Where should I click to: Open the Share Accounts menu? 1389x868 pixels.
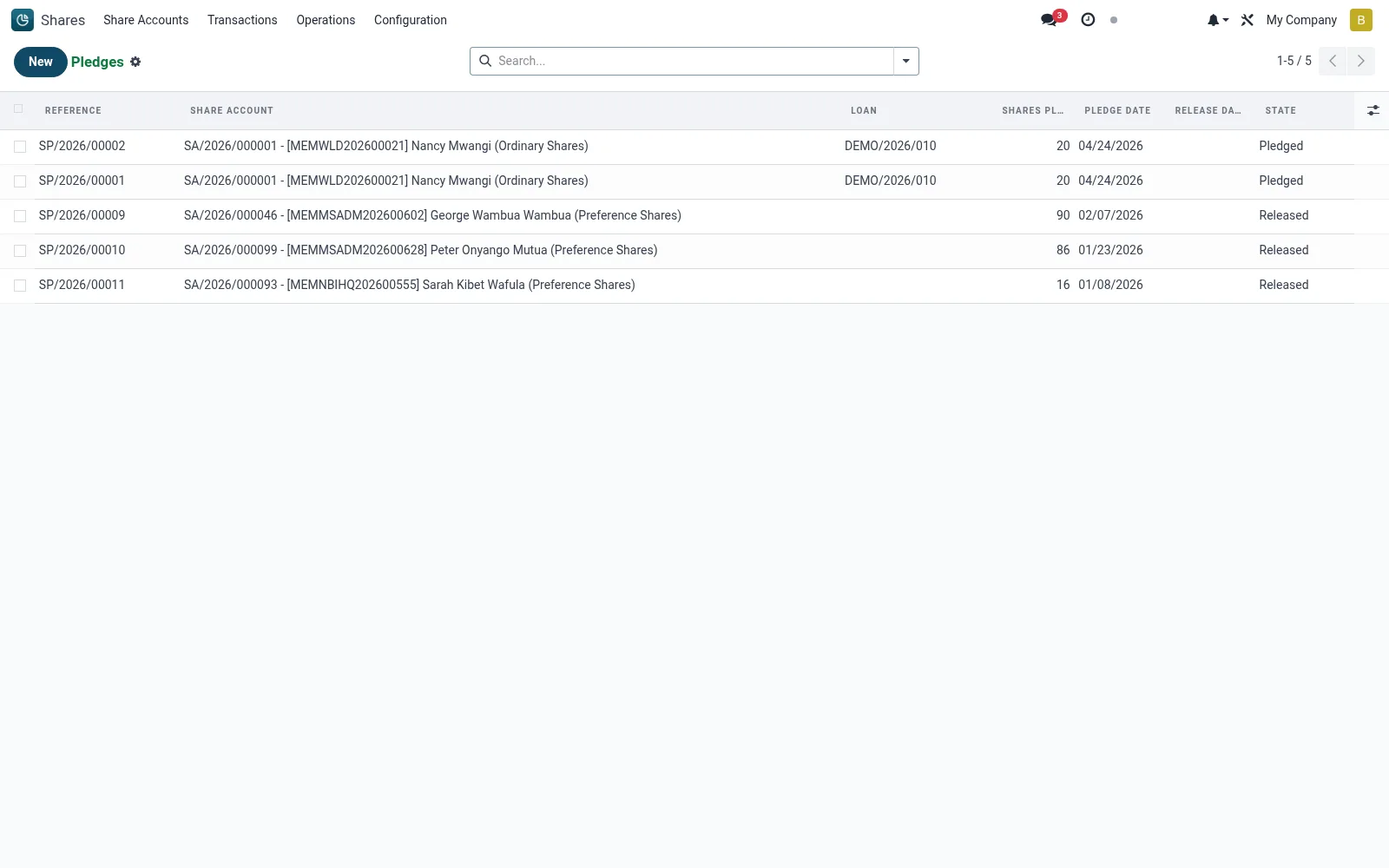tap(146, 20)
